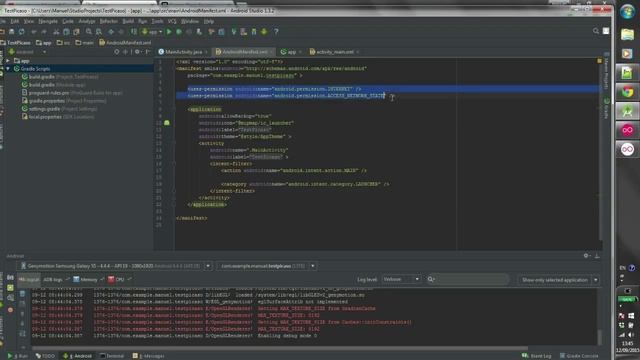Image resolution: width=640 pixels, height=360 pixels.
Task: Collapse the Gradle Scripts node
Action: coord(8,69)
